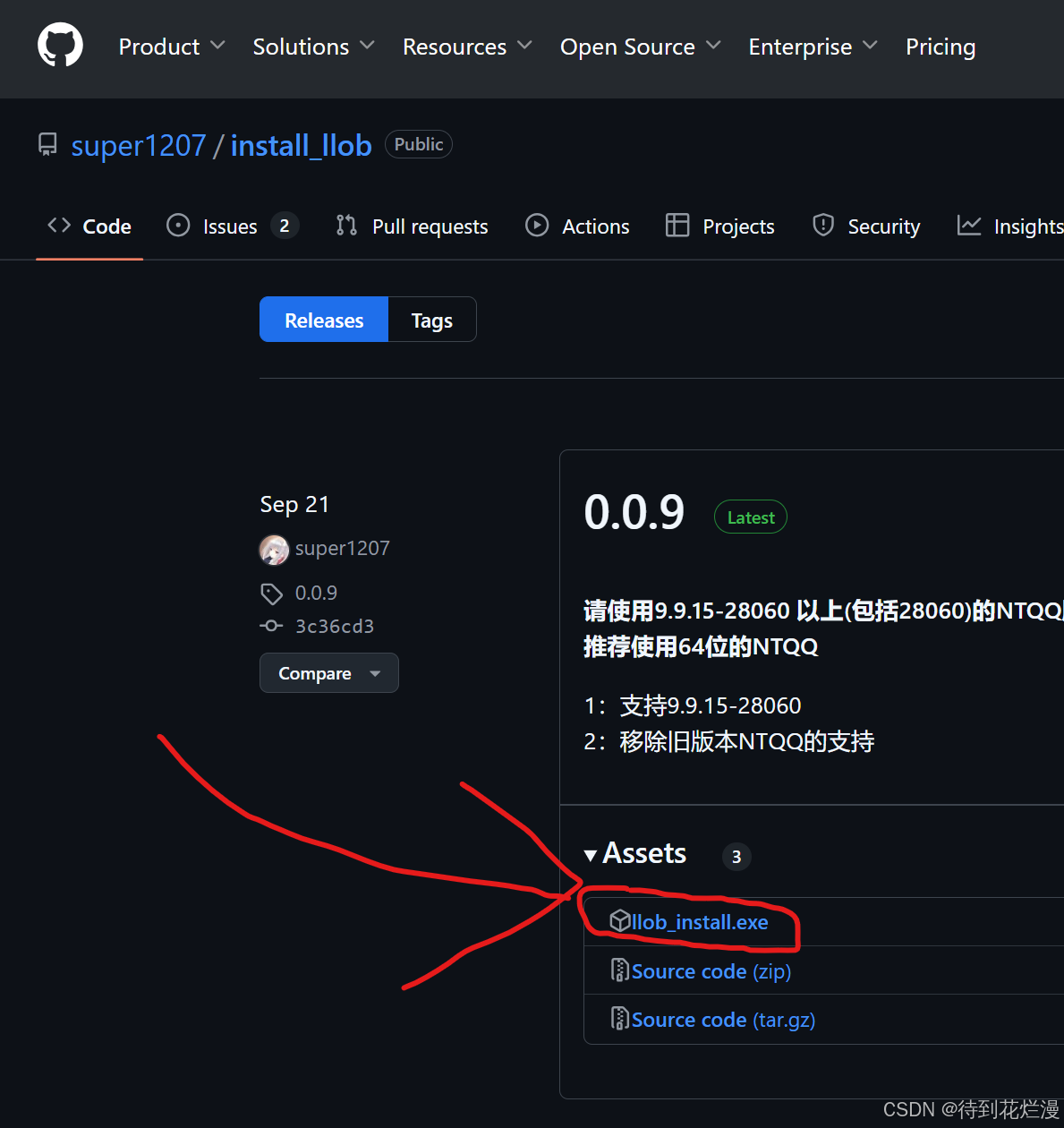This screenshot has width=1064, height=1128.
Task: Download llob_install.exe asset
Action: pyautogui.click(x=700, y=922)
